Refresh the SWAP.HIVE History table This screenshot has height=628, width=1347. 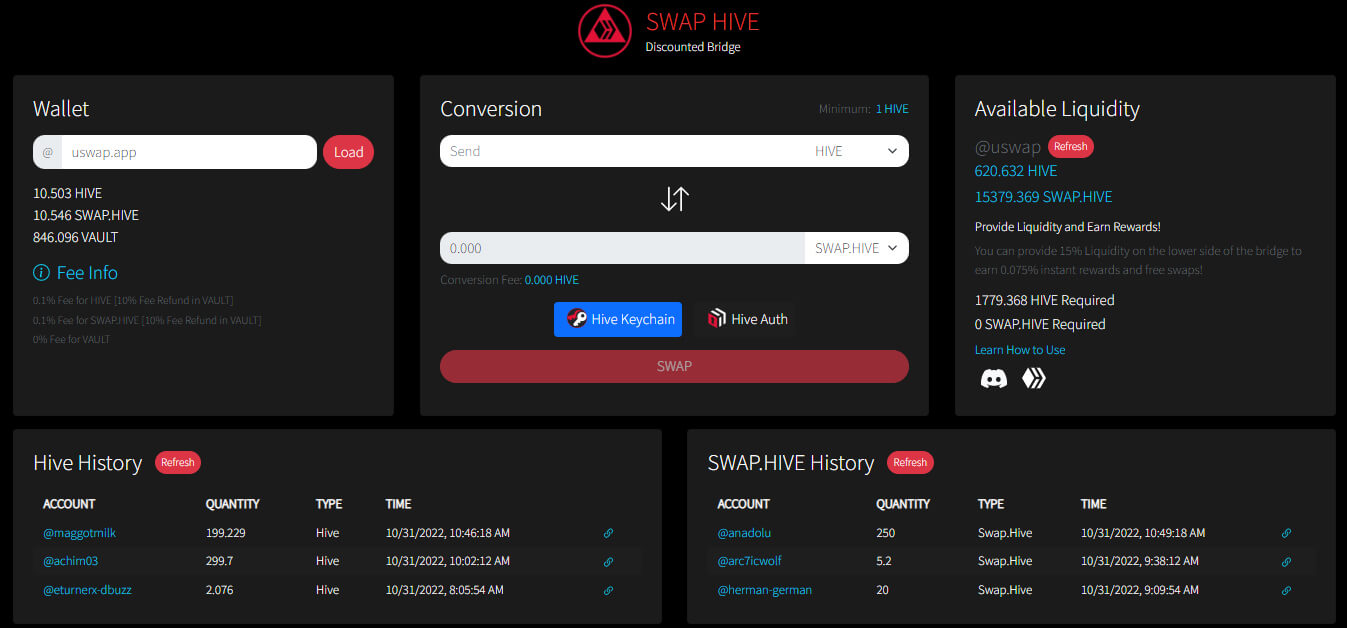[x=910, y=462]
